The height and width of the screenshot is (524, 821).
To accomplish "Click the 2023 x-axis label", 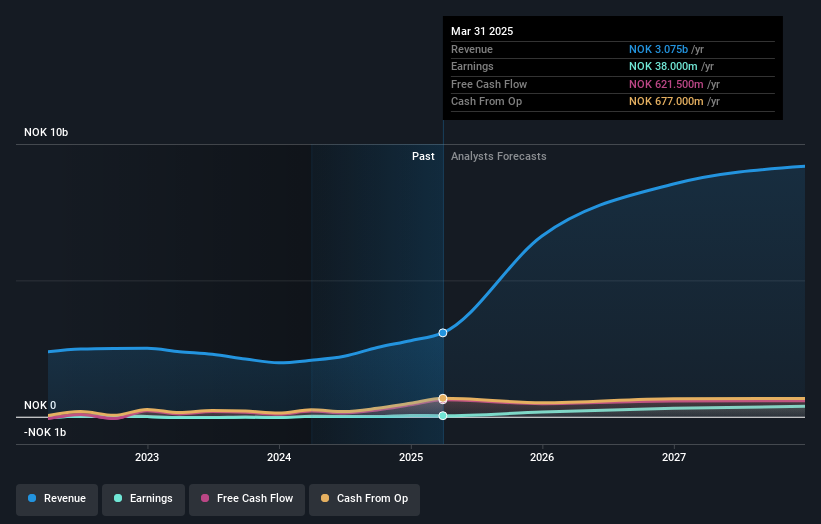I will [x=147, y=457].
